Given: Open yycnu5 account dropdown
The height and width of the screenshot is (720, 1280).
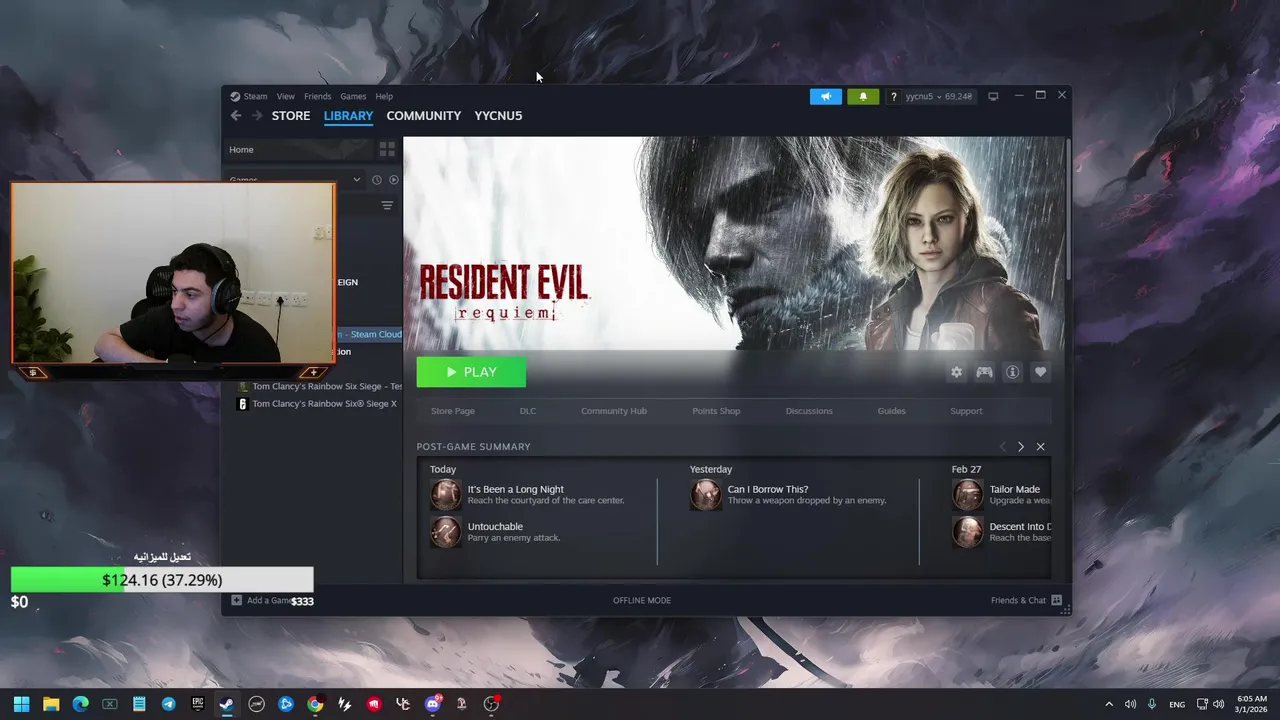Looking at the screenshot, I should click(x=939, y=97).
